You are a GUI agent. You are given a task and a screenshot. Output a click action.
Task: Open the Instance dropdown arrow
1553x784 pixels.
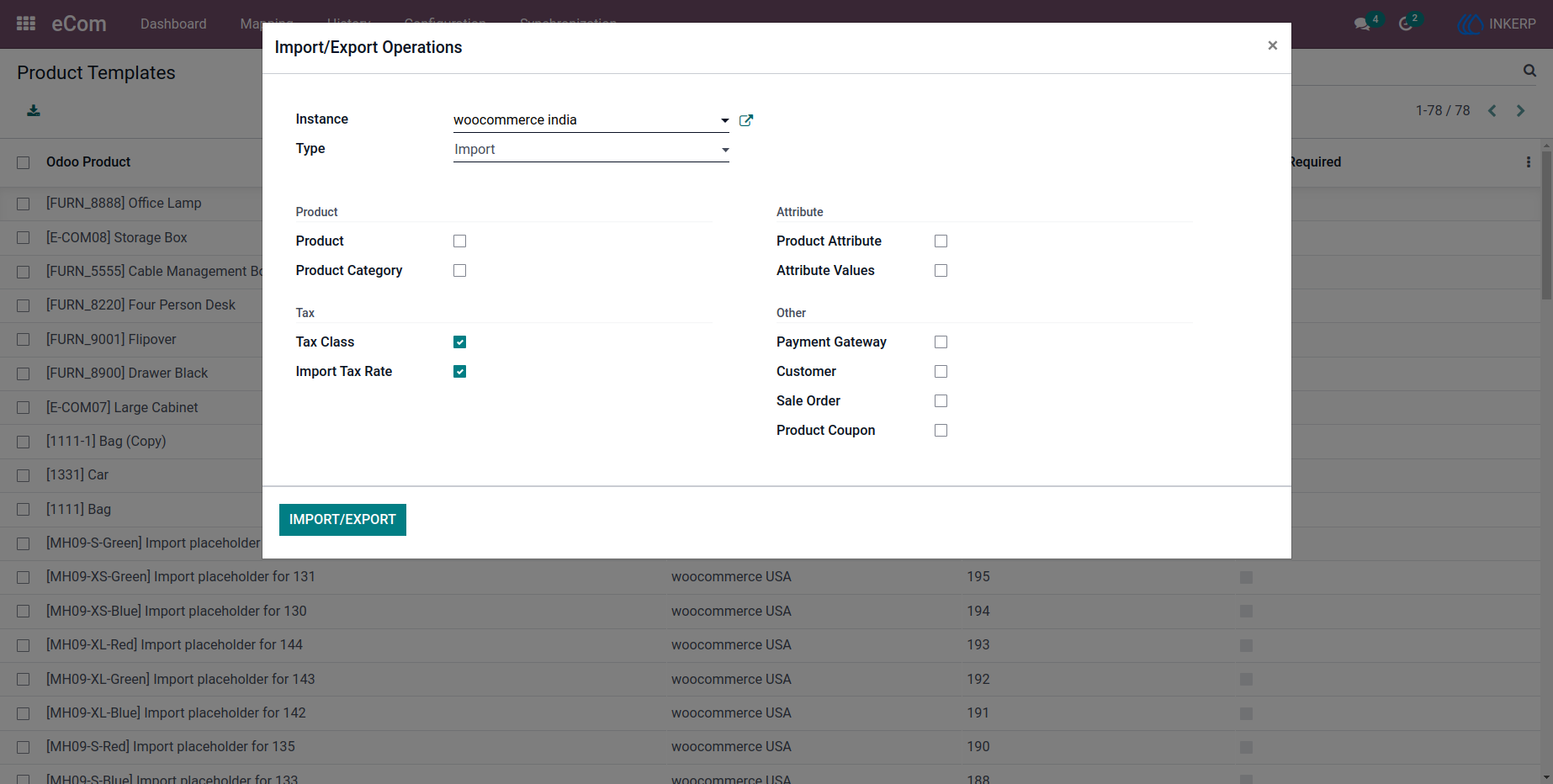(x=724, y=120)
